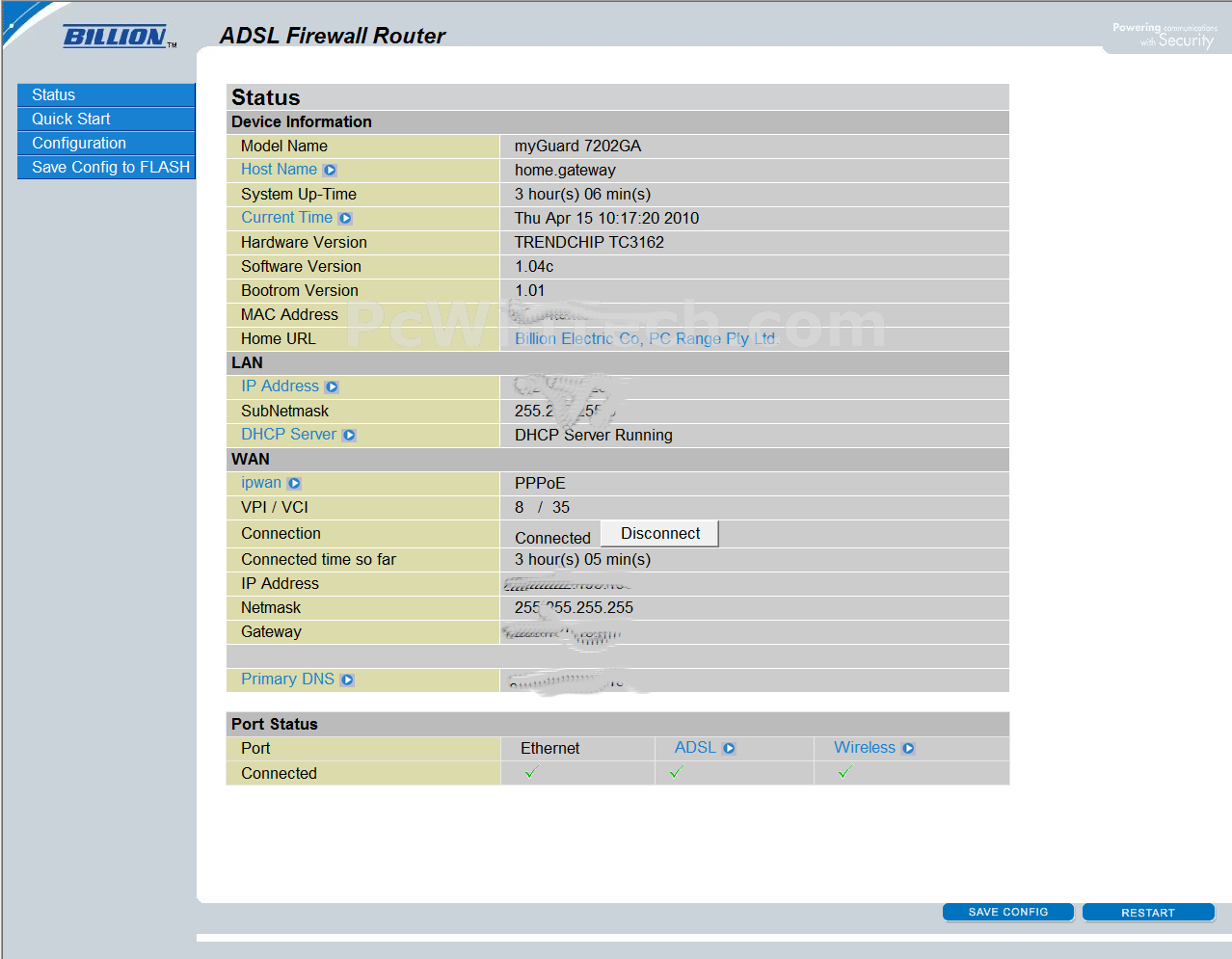Image resolution: width=1232 pixels, height=959 pixels.
Task: Click the WAN section heading
Action: (x=251, y=460)
